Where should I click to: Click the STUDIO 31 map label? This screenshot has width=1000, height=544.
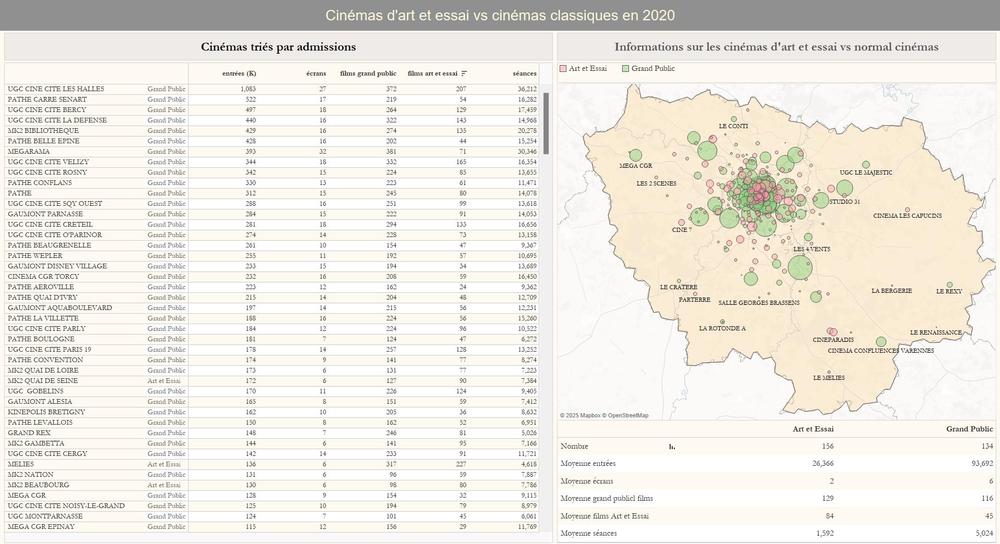click(x=844, y=202)
